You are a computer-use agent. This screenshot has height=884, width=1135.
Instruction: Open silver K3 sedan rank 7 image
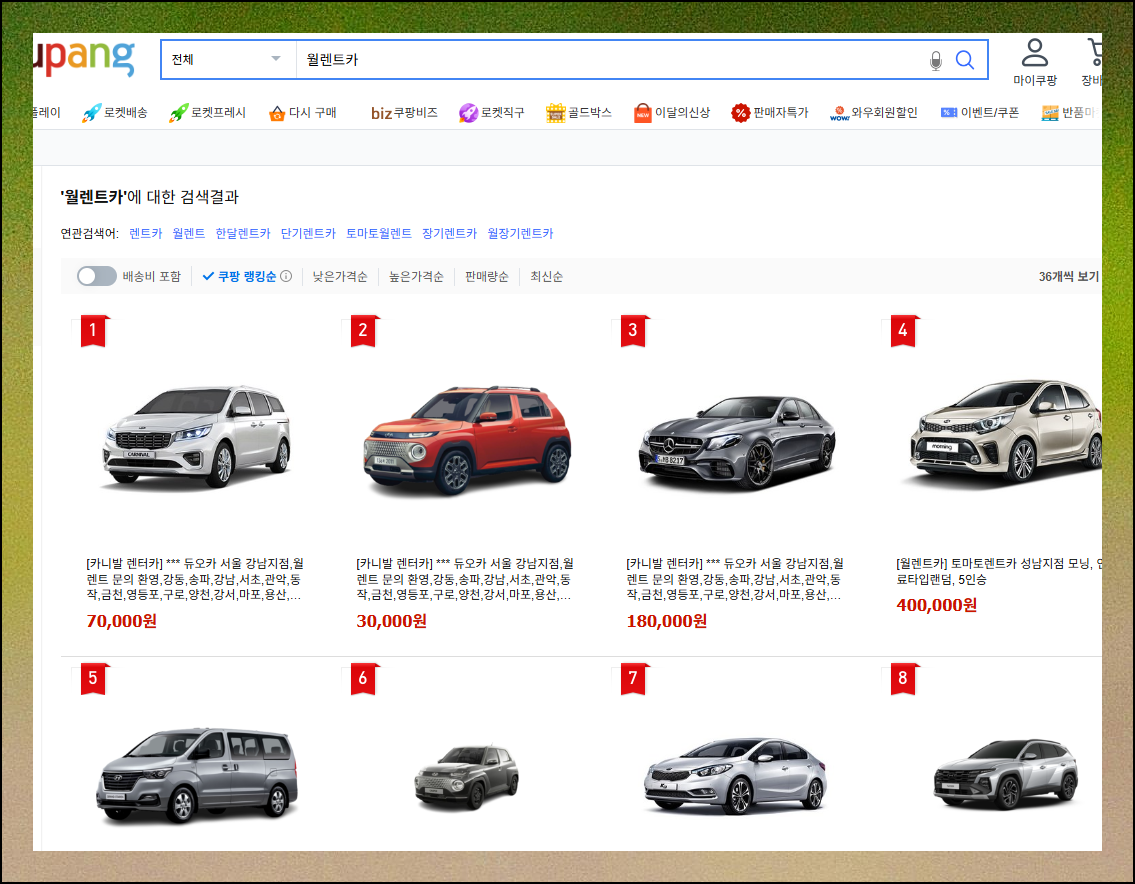click(x=736, y=776)
